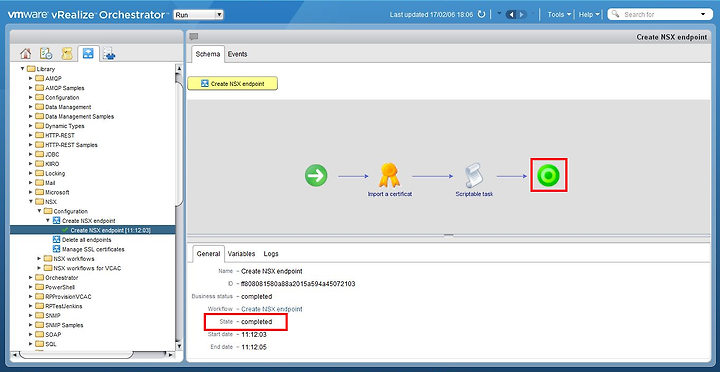Select the SNMP Samples folder

[x=64, y=325]
